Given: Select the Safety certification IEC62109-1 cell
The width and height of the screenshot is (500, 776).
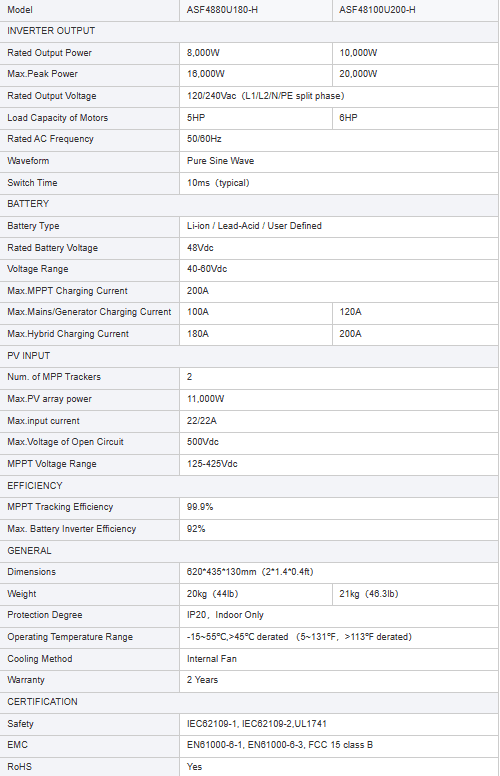Looking at the screenshot, I should click(339, 724).
